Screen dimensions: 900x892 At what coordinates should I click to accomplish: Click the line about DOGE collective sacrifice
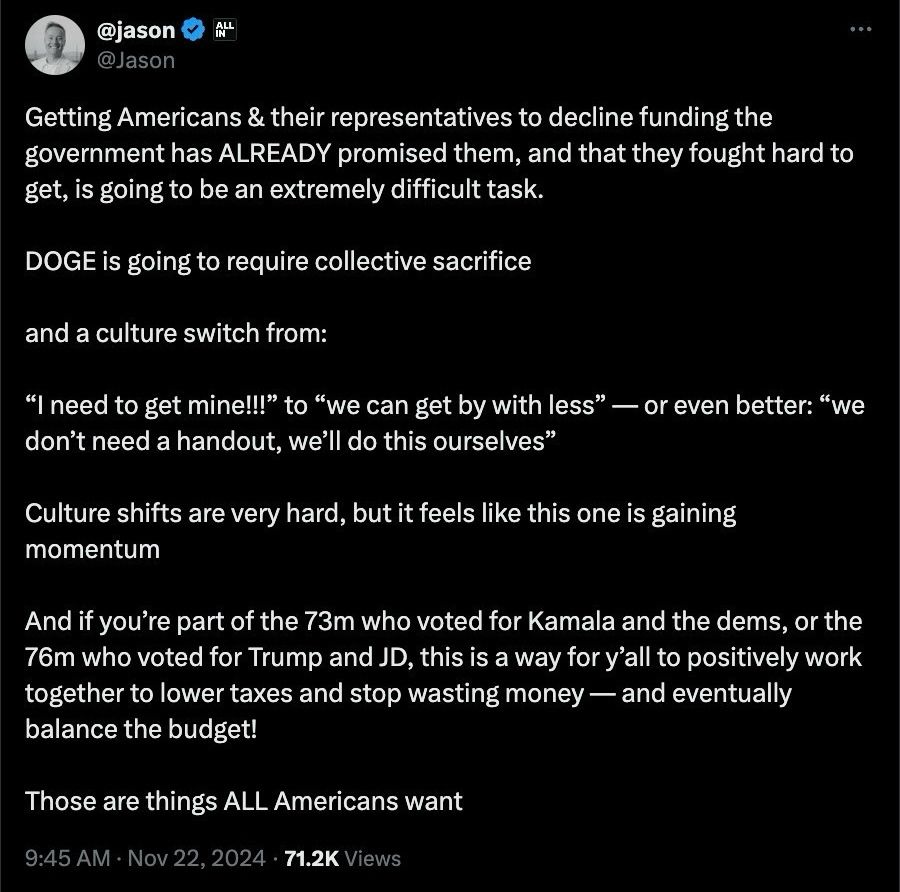coord(278,262)
